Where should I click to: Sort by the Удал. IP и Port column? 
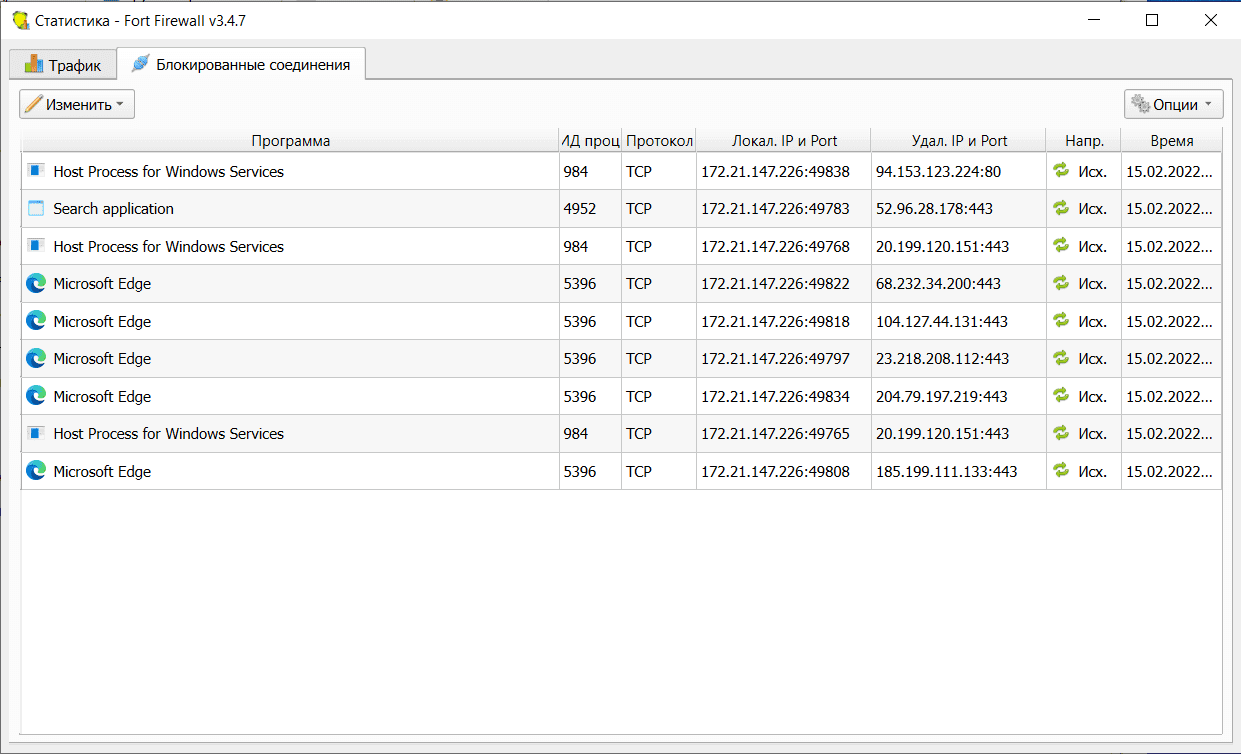click(959, 141)
